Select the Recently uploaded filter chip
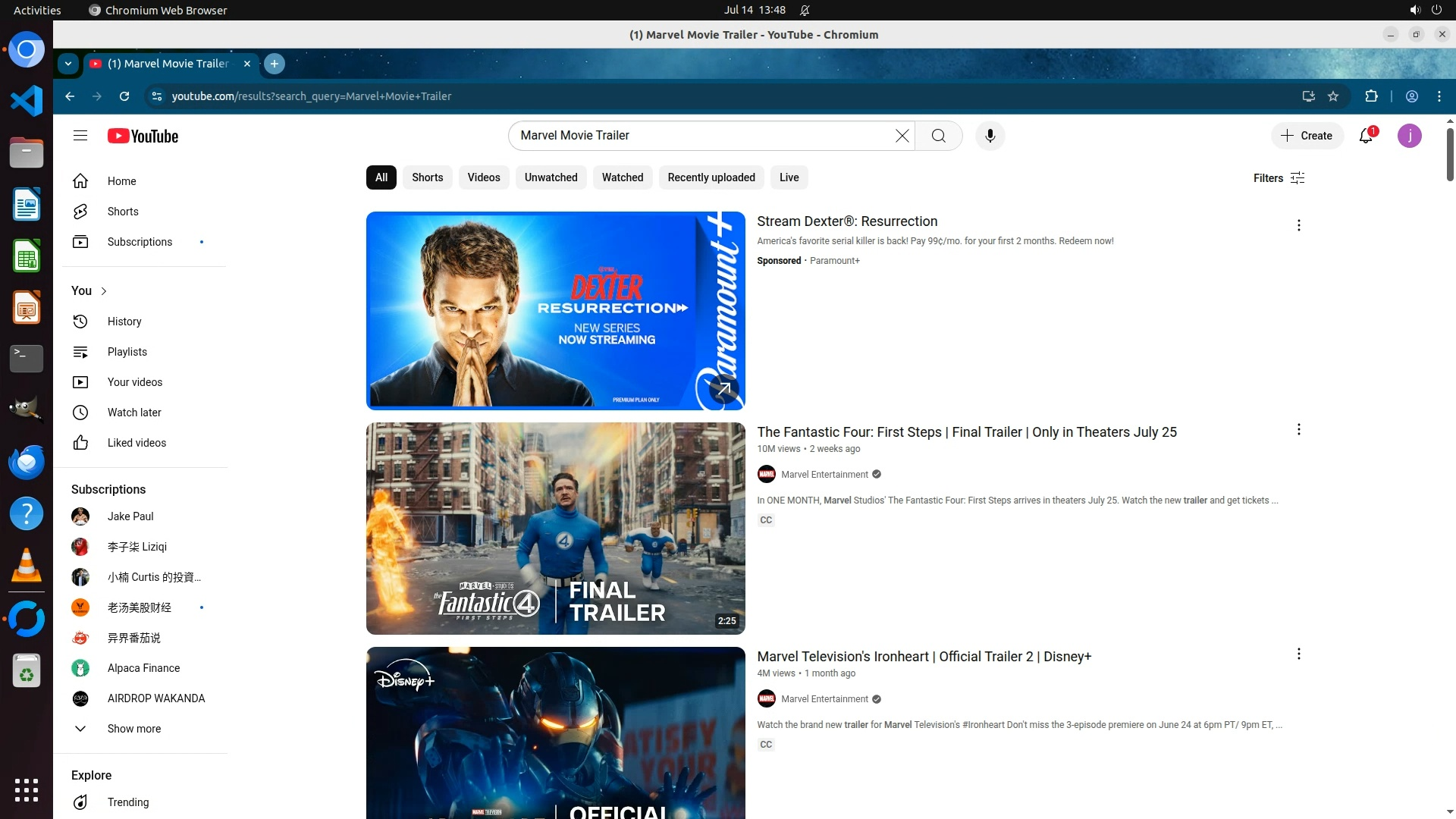Viewport: 1456px width, 819px height. pos(711,177)
